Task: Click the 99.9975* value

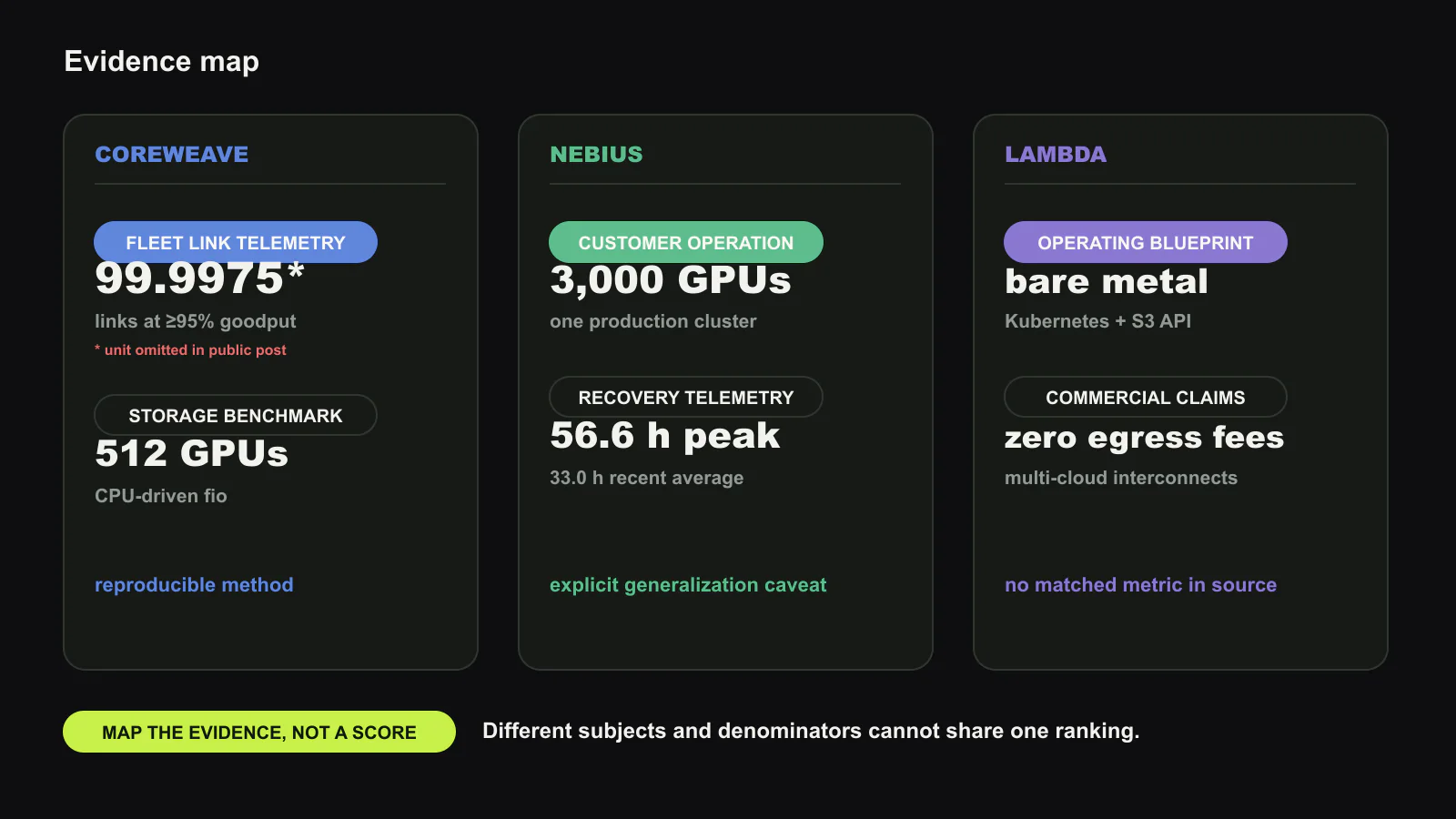Action: click(199, 279)
